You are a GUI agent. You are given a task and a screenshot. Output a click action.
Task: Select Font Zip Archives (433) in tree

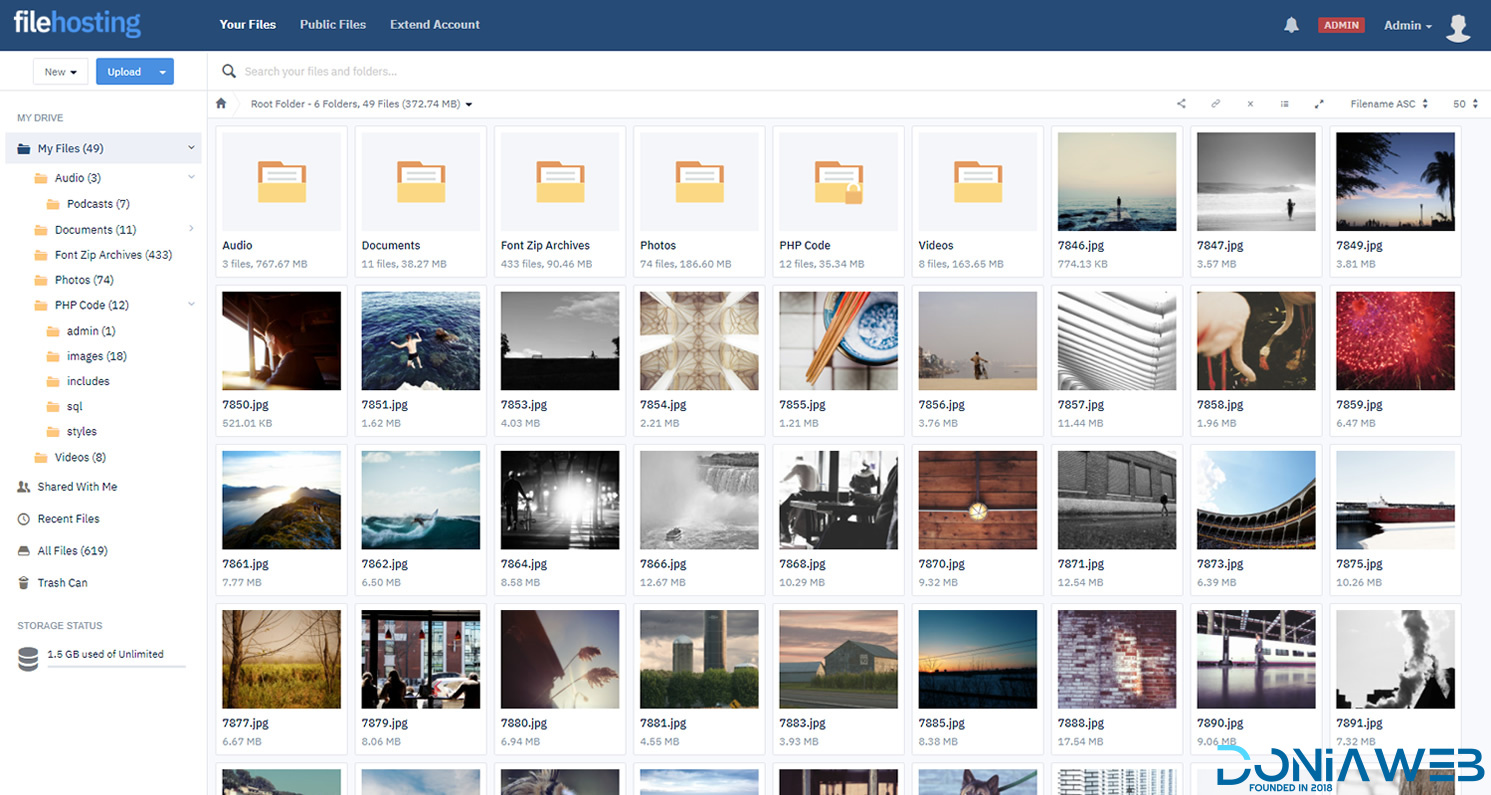point(113,255)
